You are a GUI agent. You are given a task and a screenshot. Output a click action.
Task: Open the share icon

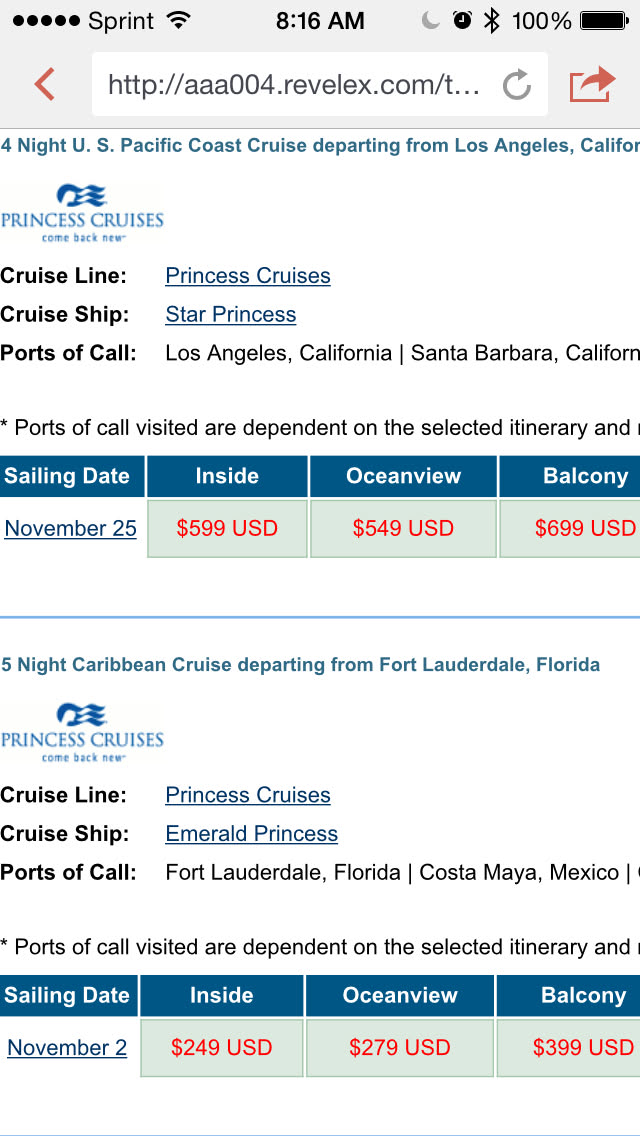click(592, 84)
